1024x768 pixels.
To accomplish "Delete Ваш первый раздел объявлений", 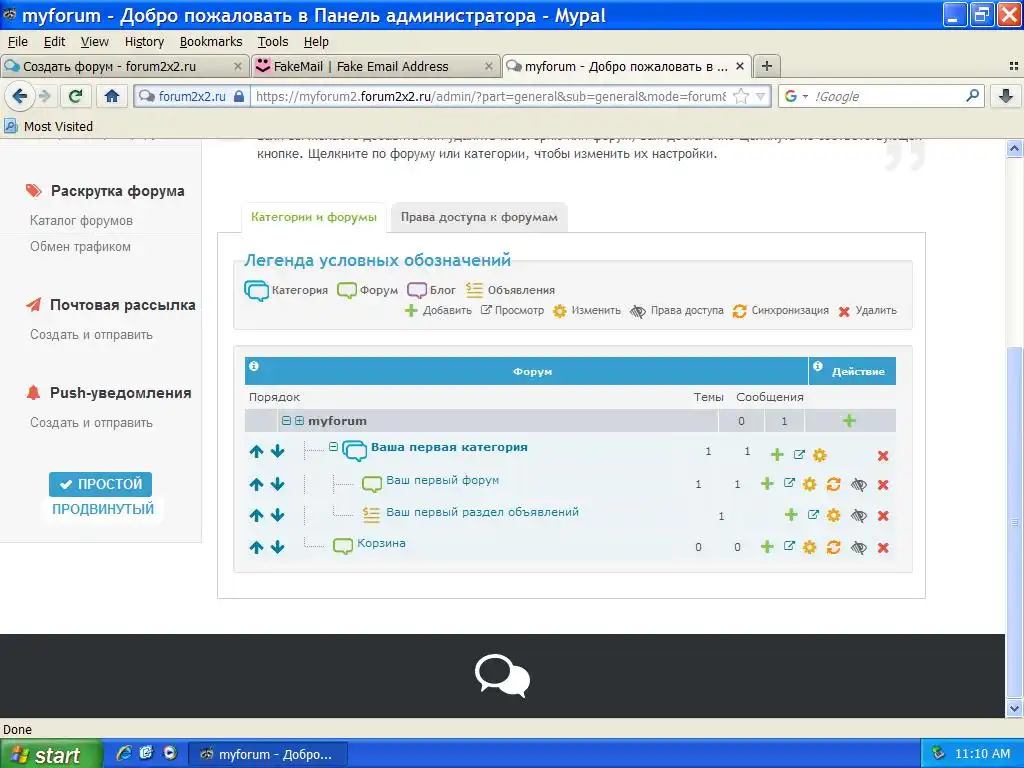I will 883,516.
